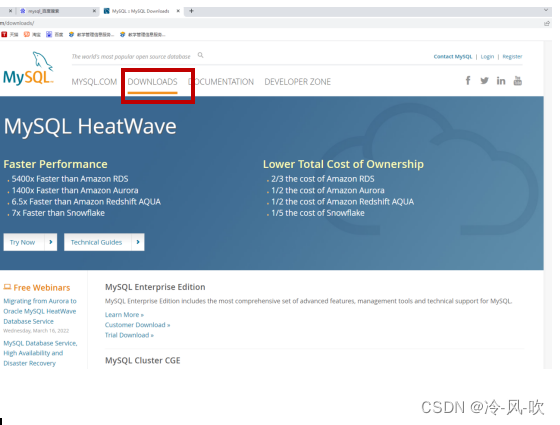Click the Try Now button
This screenshot has width=560, height=425.
click(x=30, y=242)
